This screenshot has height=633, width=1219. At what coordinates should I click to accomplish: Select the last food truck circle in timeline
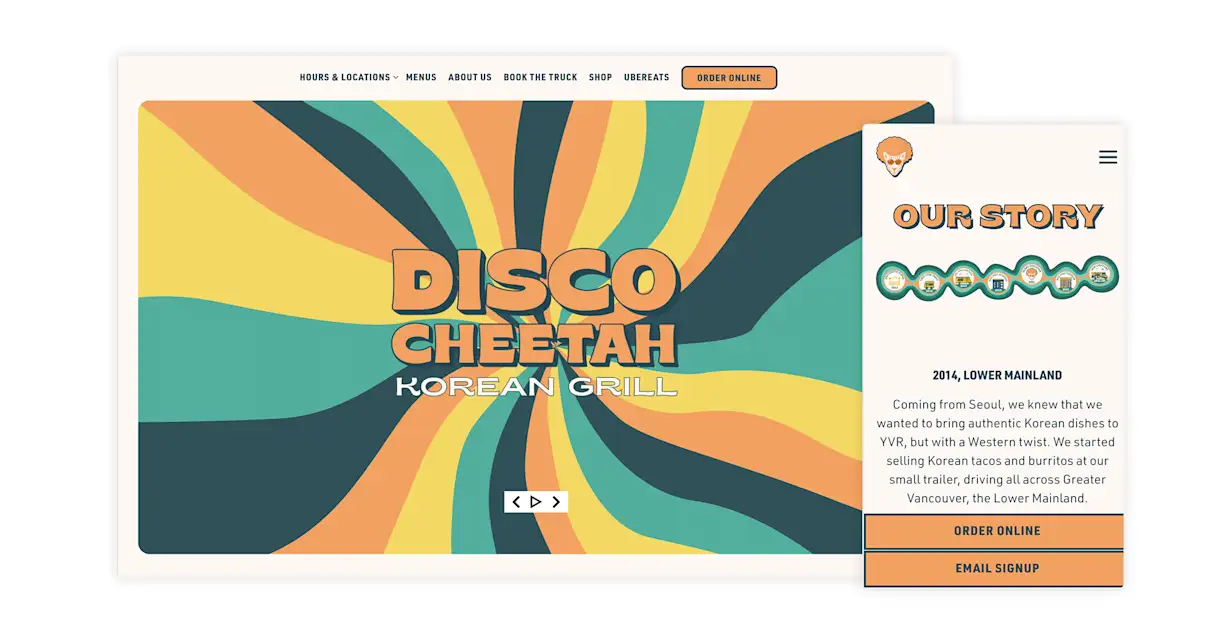pyautogui.click(x=1100, y=275)
